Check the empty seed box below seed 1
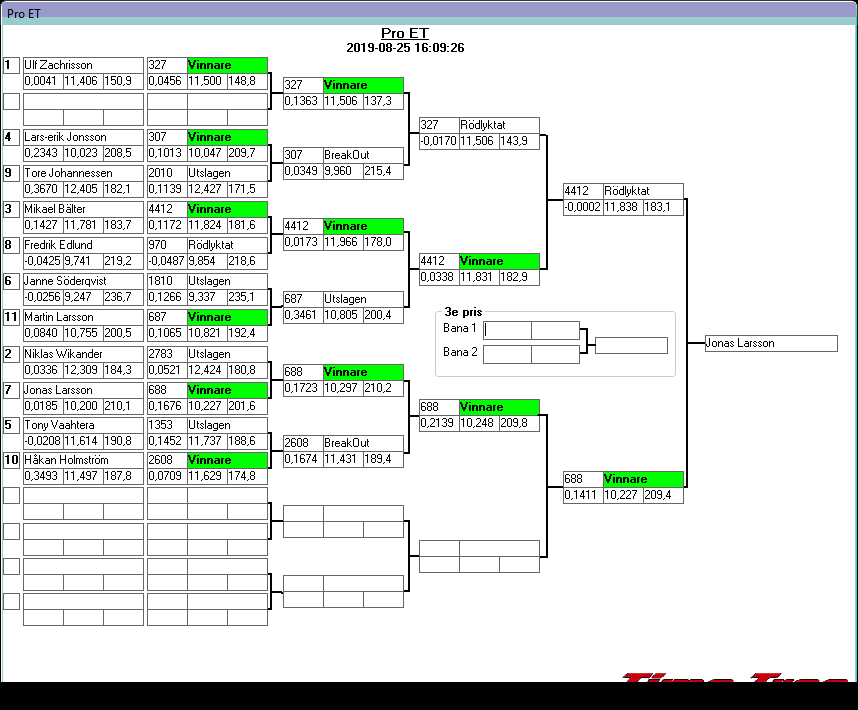Screen dimensions: 858x710 11,101
